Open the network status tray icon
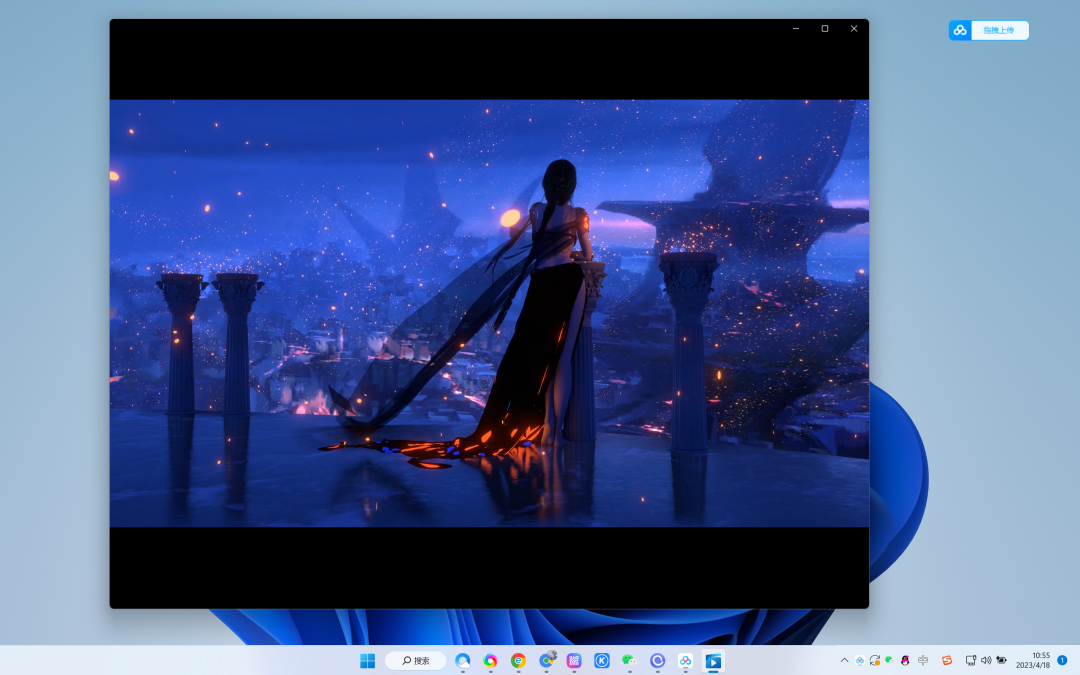1080x675 pixels. pyautogui.click(x=970, y=660)
